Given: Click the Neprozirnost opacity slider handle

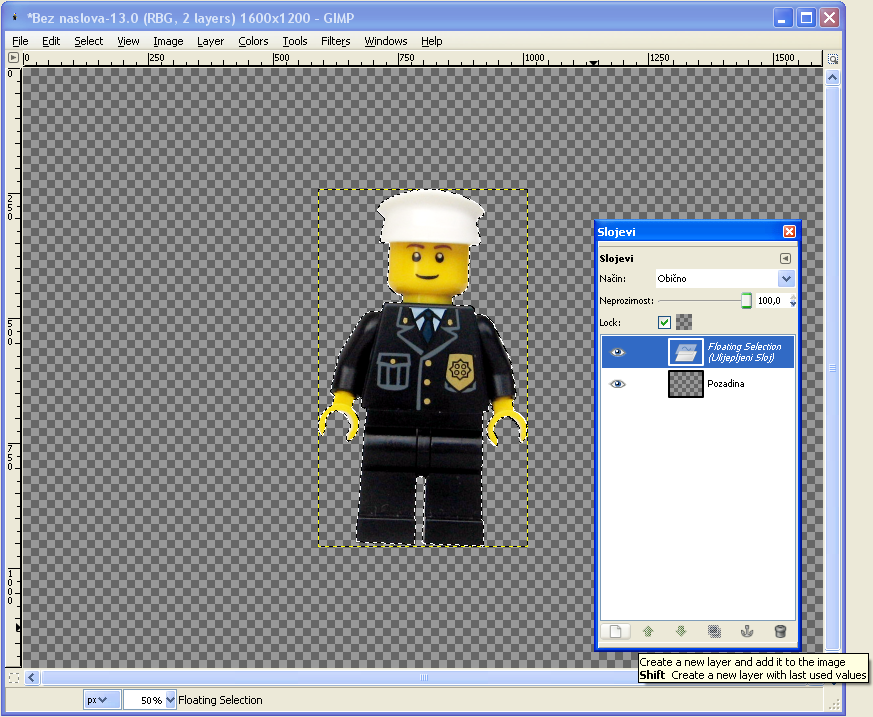Looking at the screenshot, I should [x=746, y=301].
